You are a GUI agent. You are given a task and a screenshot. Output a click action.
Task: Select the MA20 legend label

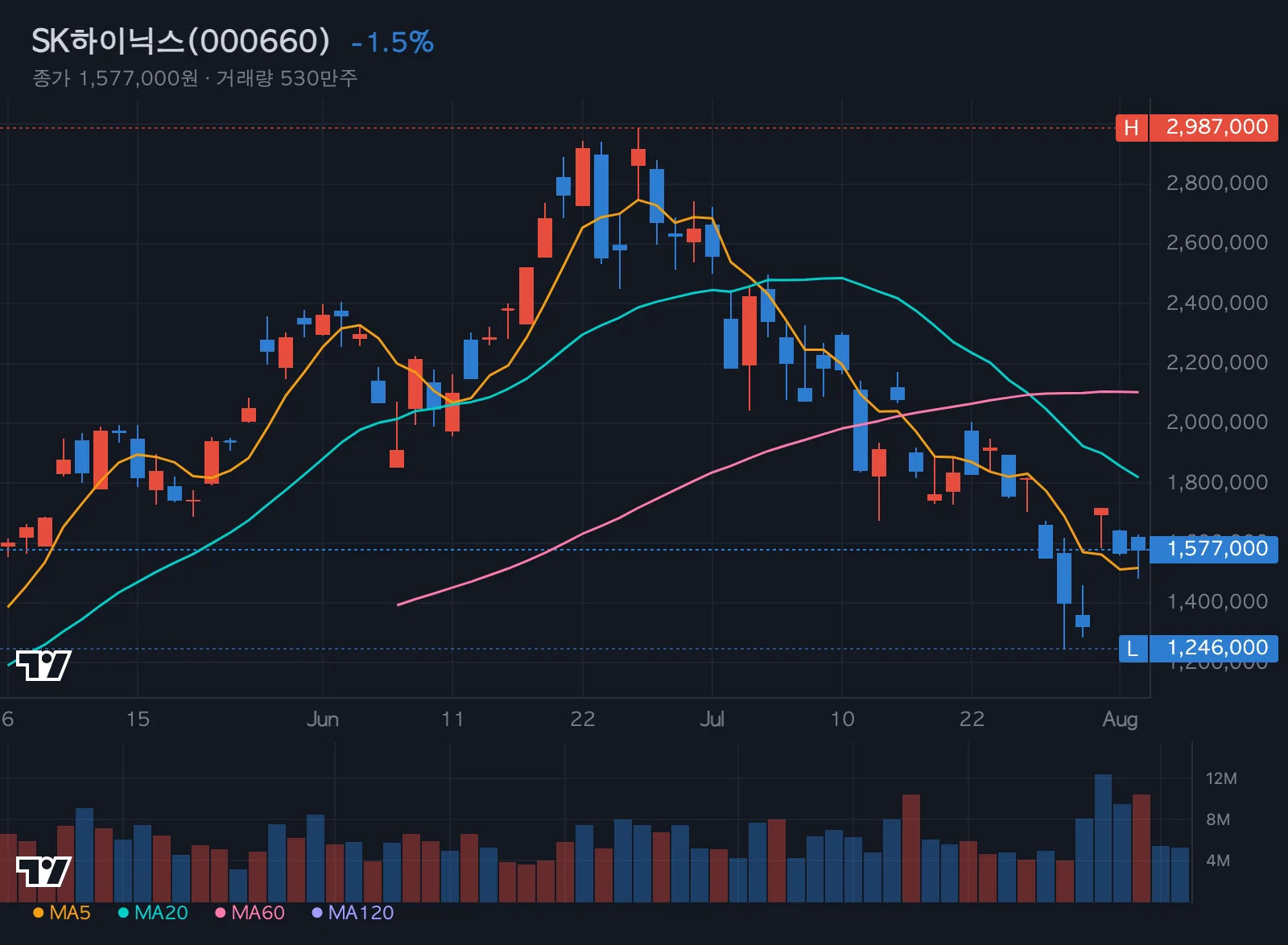coord(161,913)
